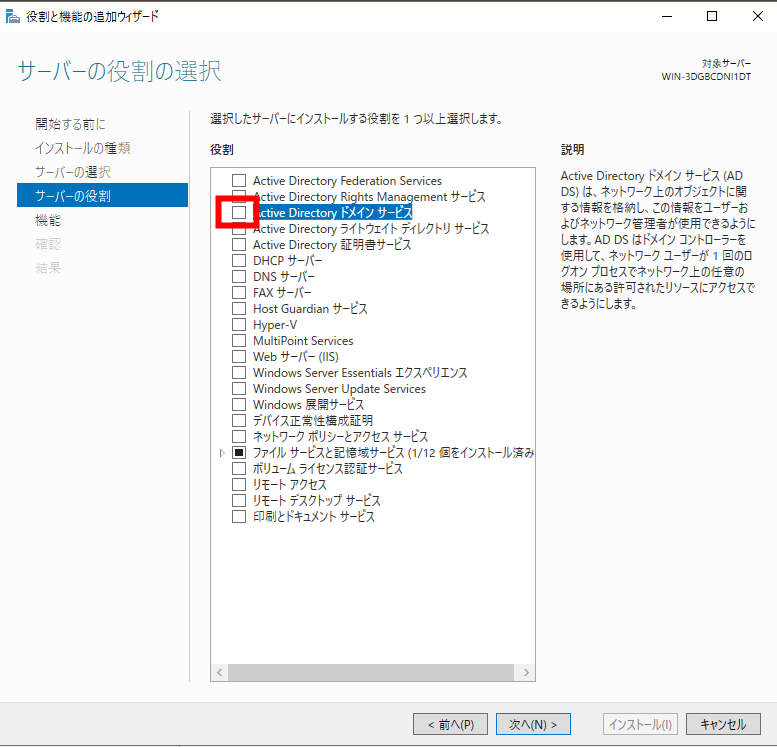Go to 開始する前に wizard step
The height and width of the screenshot is (747, 777).
(x=70, y=124)
